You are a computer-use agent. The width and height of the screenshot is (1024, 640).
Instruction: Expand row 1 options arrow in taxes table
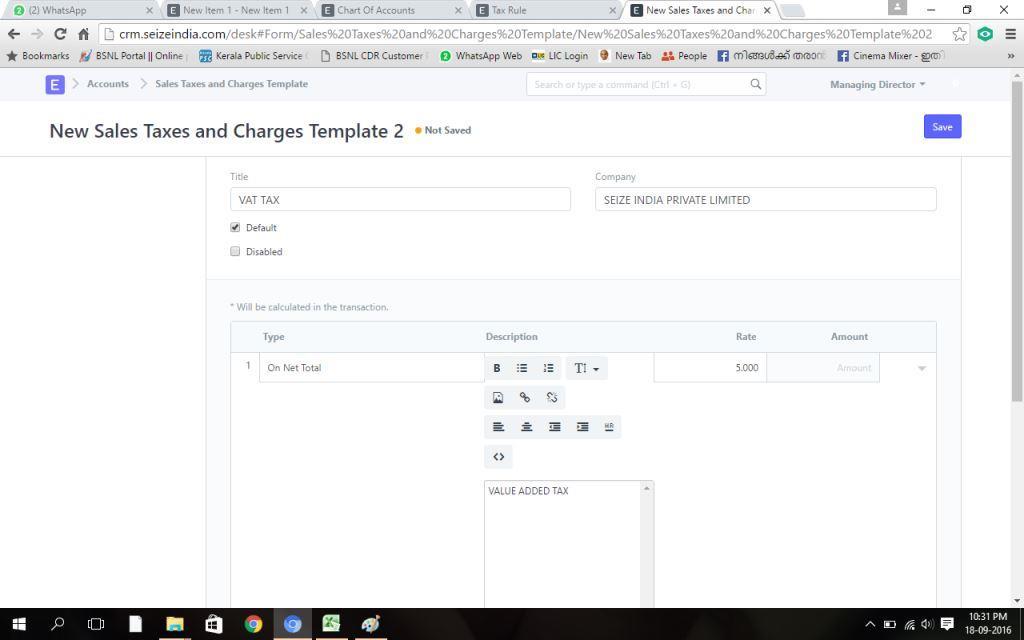click(921, 368)
